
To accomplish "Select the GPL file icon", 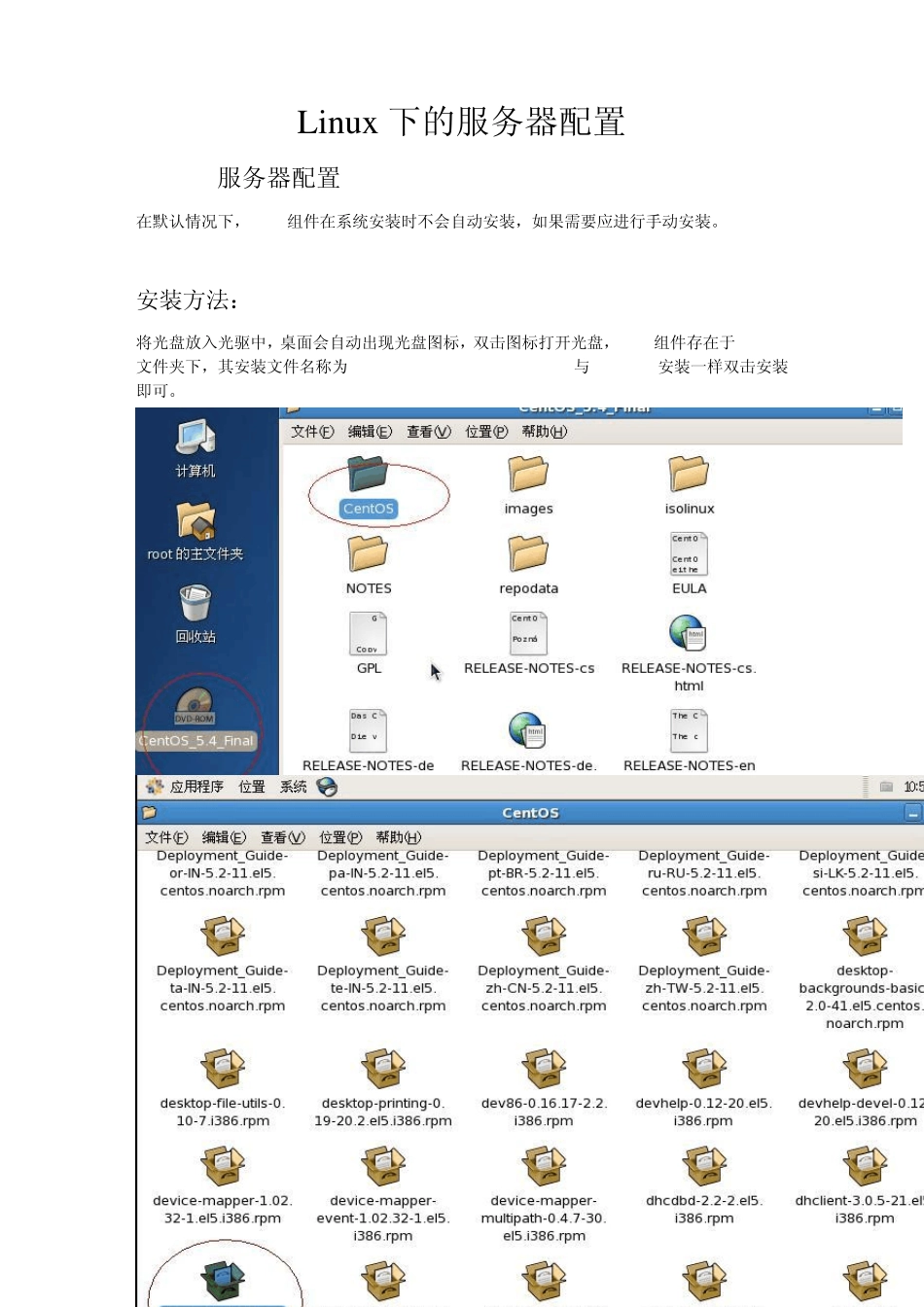I will click(x=369, y=634).
